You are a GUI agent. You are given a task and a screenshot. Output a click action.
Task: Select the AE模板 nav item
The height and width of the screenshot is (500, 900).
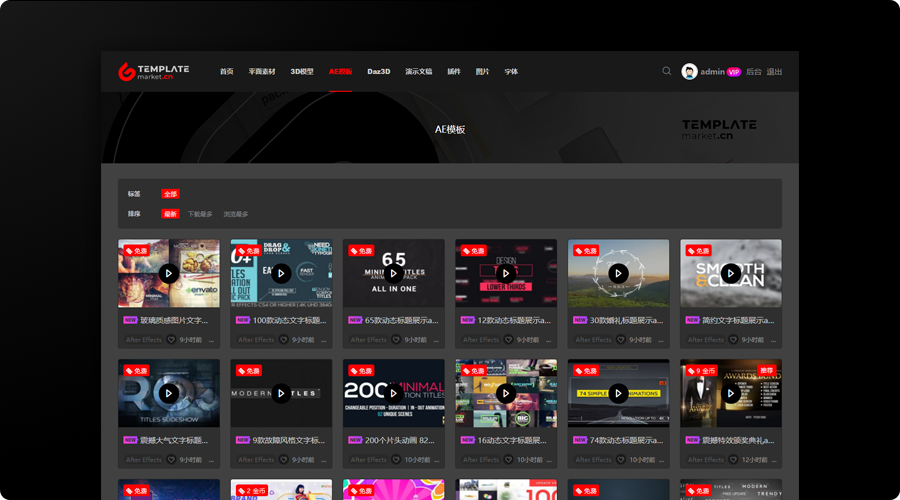click(x=340, y=72)
